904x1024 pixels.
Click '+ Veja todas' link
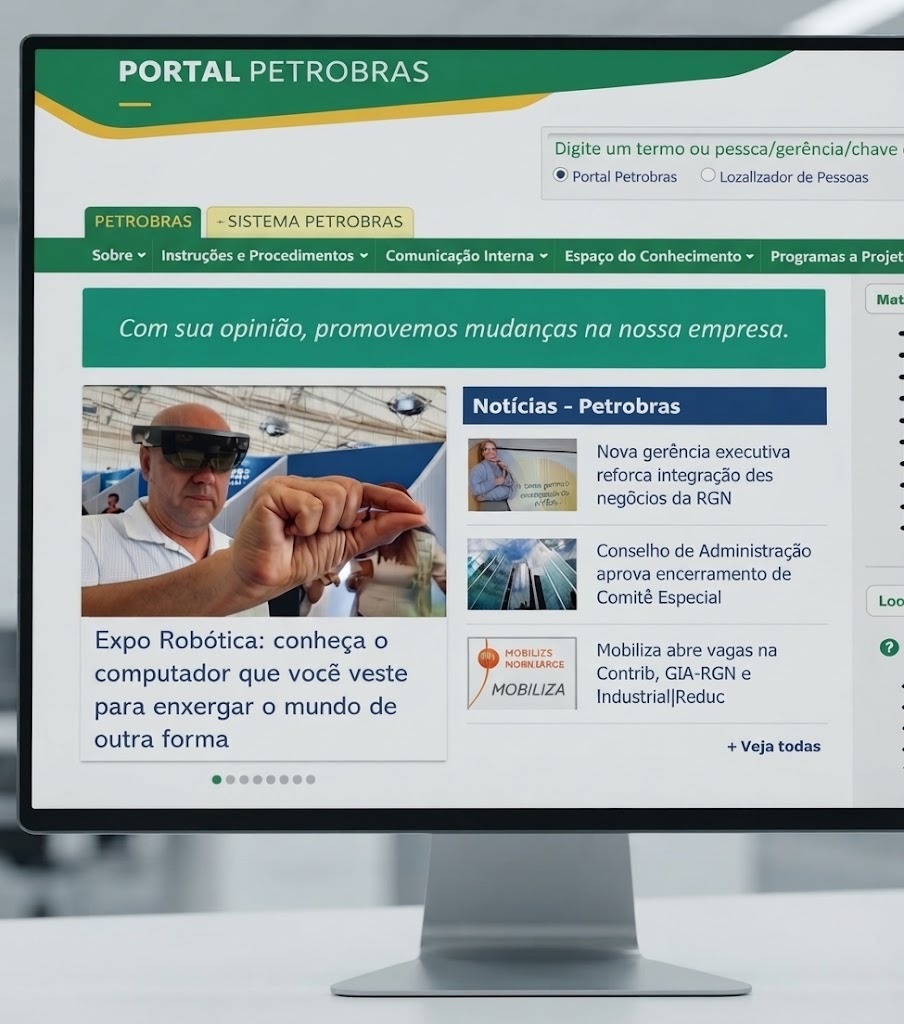(773, 746)
